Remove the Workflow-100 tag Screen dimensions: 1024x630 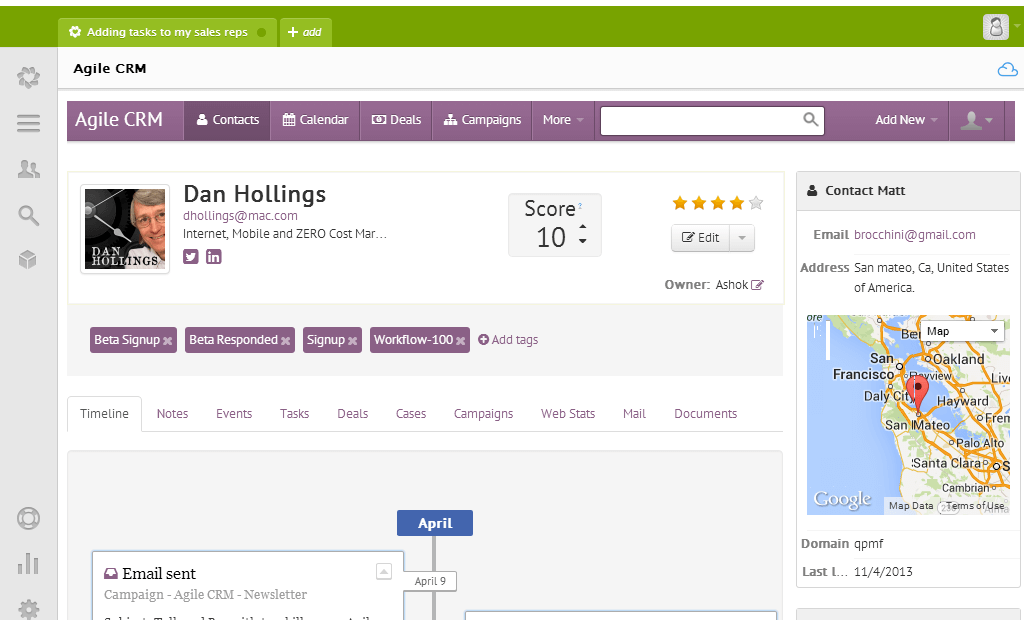click(x=460, y=341)
